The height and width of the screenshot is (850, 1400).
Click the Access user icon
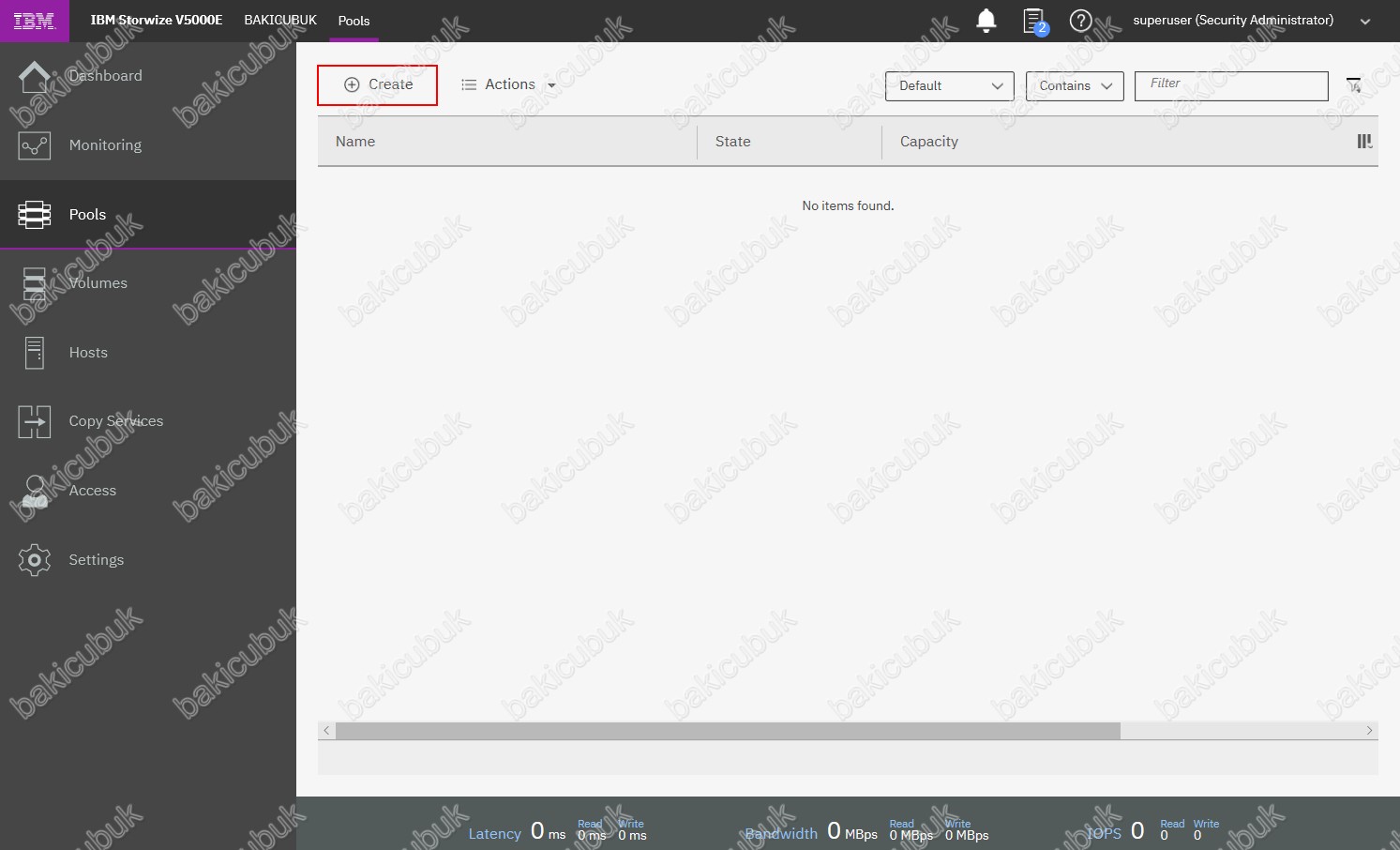[35, 492]
